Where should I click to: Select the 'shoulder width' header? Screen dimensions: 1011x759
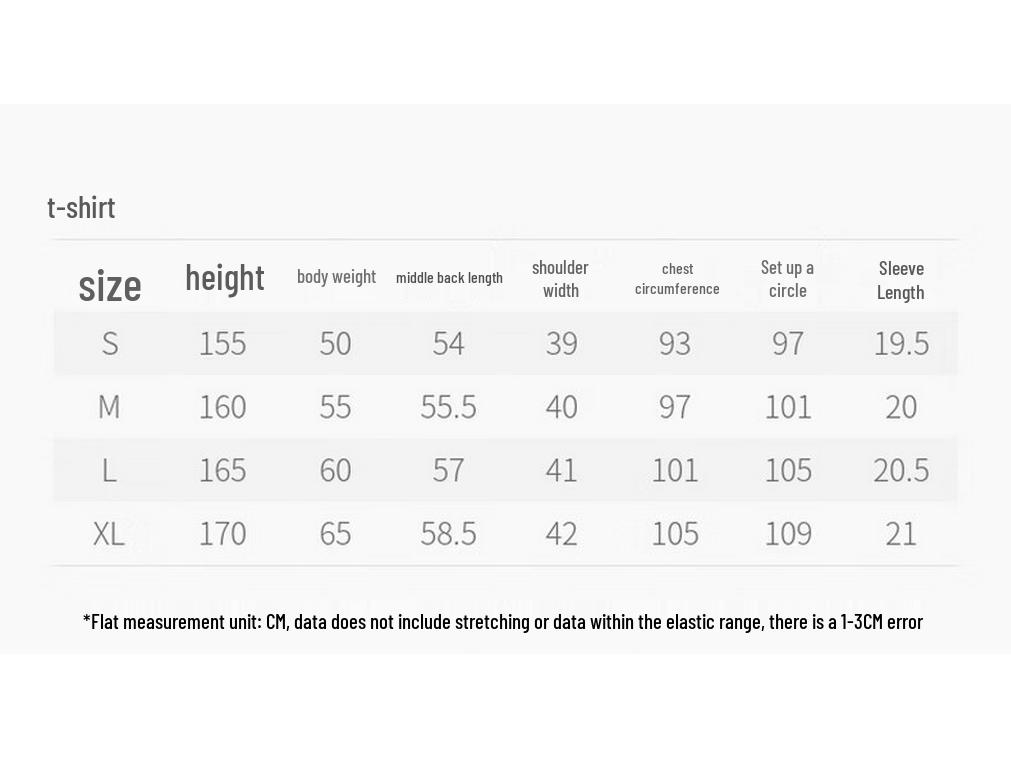[x=560, y=279]
